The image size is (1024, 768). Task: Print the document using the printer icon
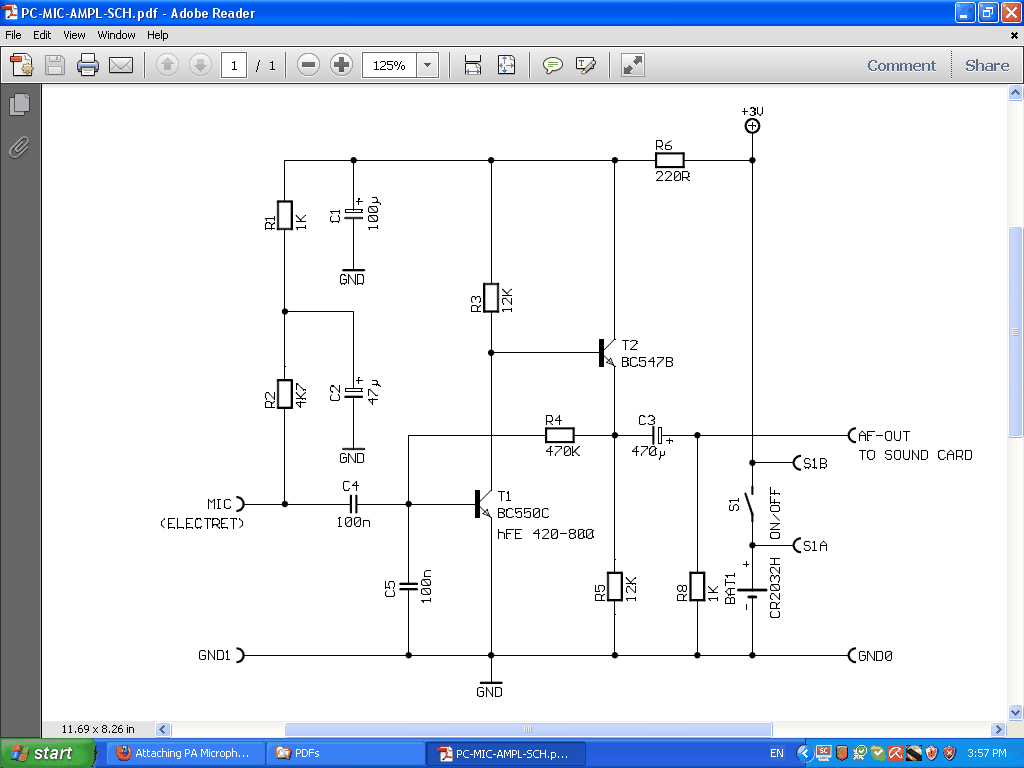(88, 65)
